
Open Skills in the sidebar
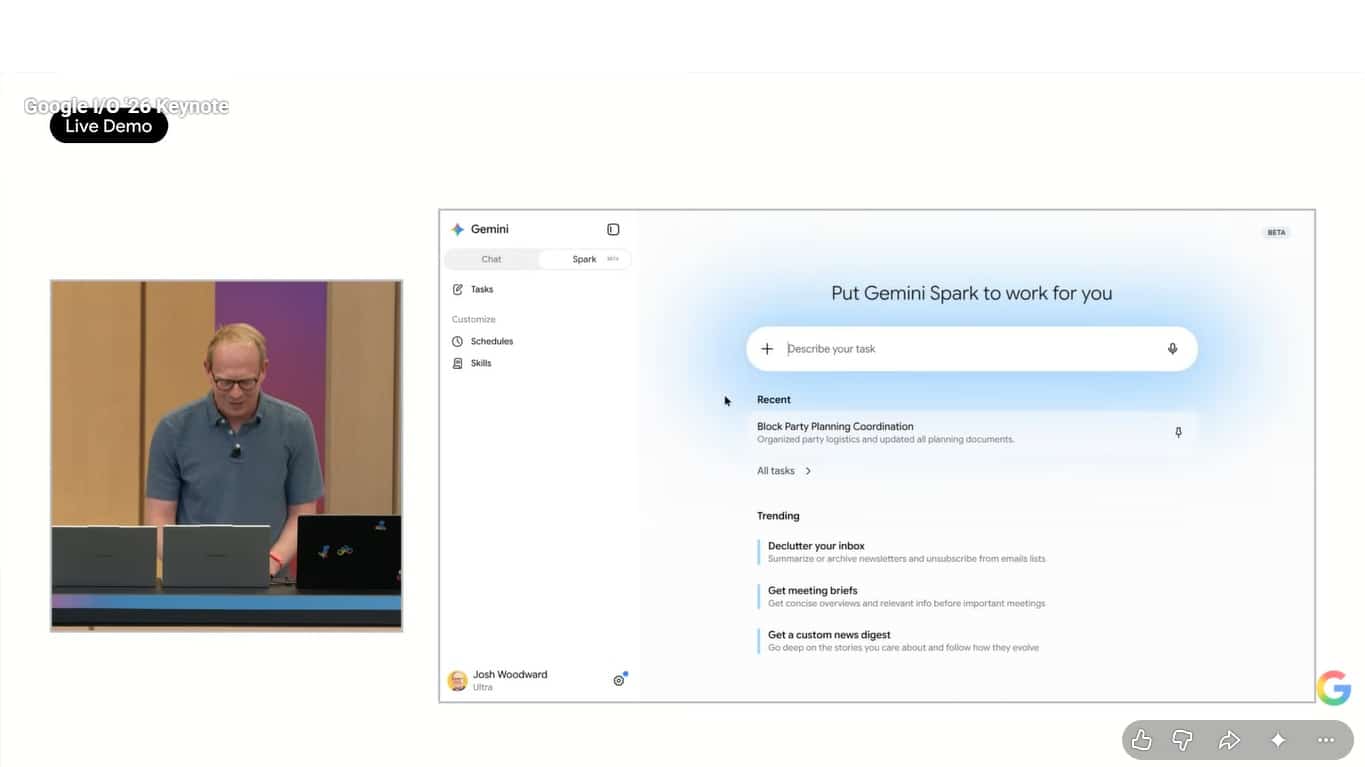tap(481, 363)
